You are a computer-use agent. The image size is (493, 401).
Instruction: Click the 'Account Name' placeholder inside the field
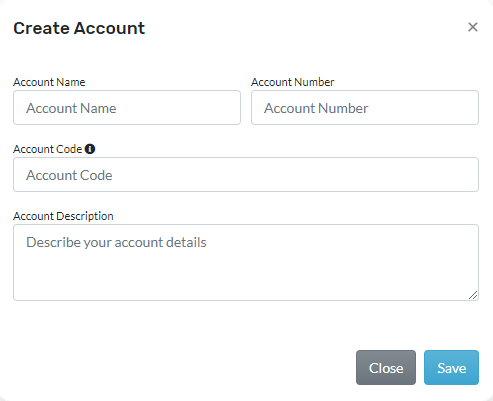click(71, 108)
